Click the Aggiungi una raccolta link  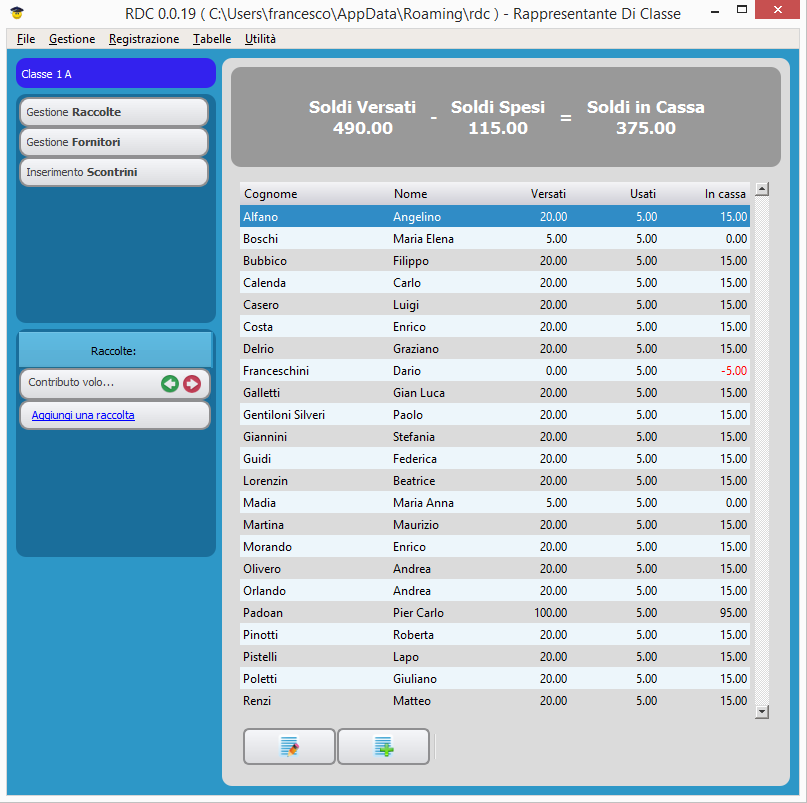click(x=83, y=415)
